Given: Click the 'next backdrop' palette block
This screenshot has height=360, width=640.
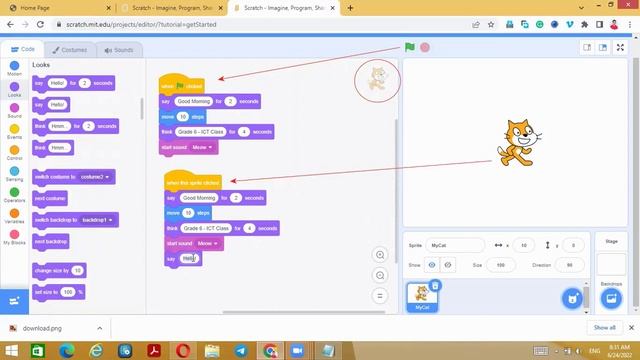Looking at the screenshot, I should click(51, 242).
